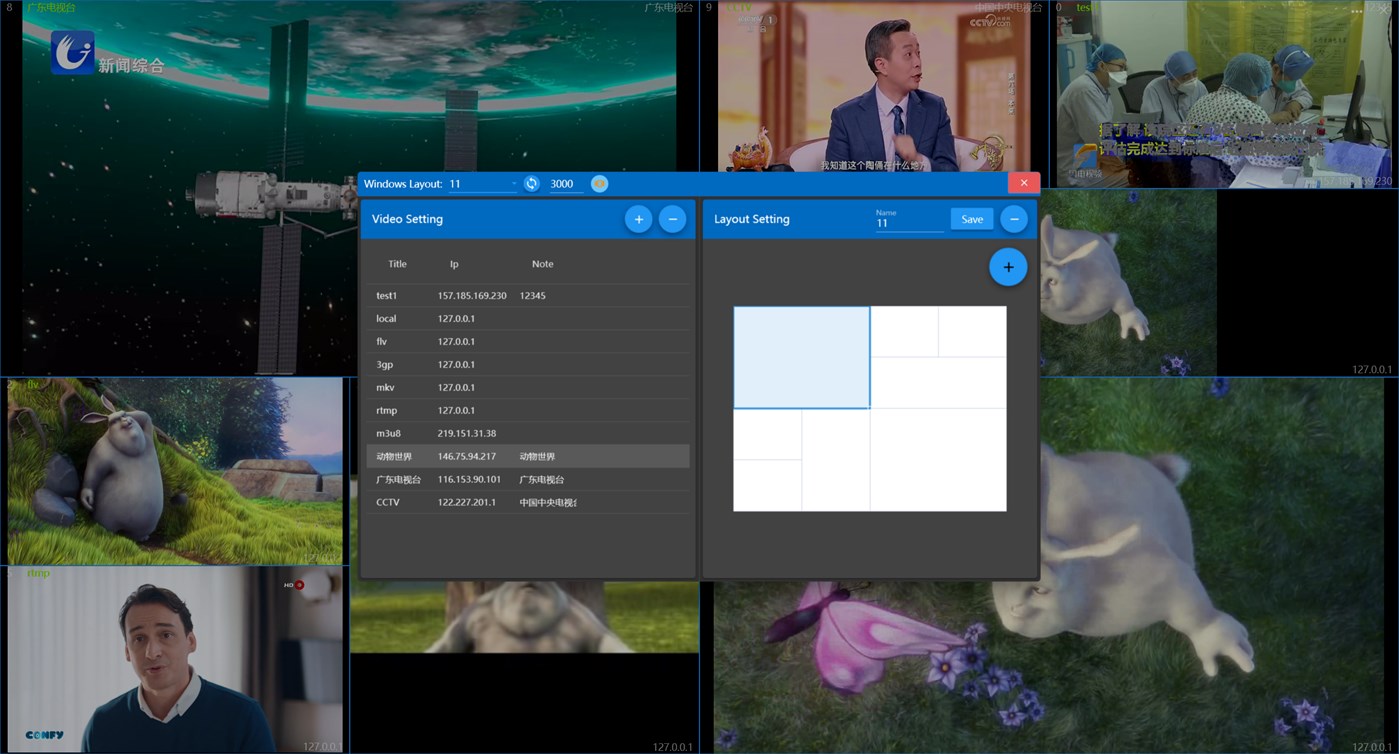Select the flv pane with rabbit on hill
Viewport: 1399px width, 754px height.
click(175, 472)
